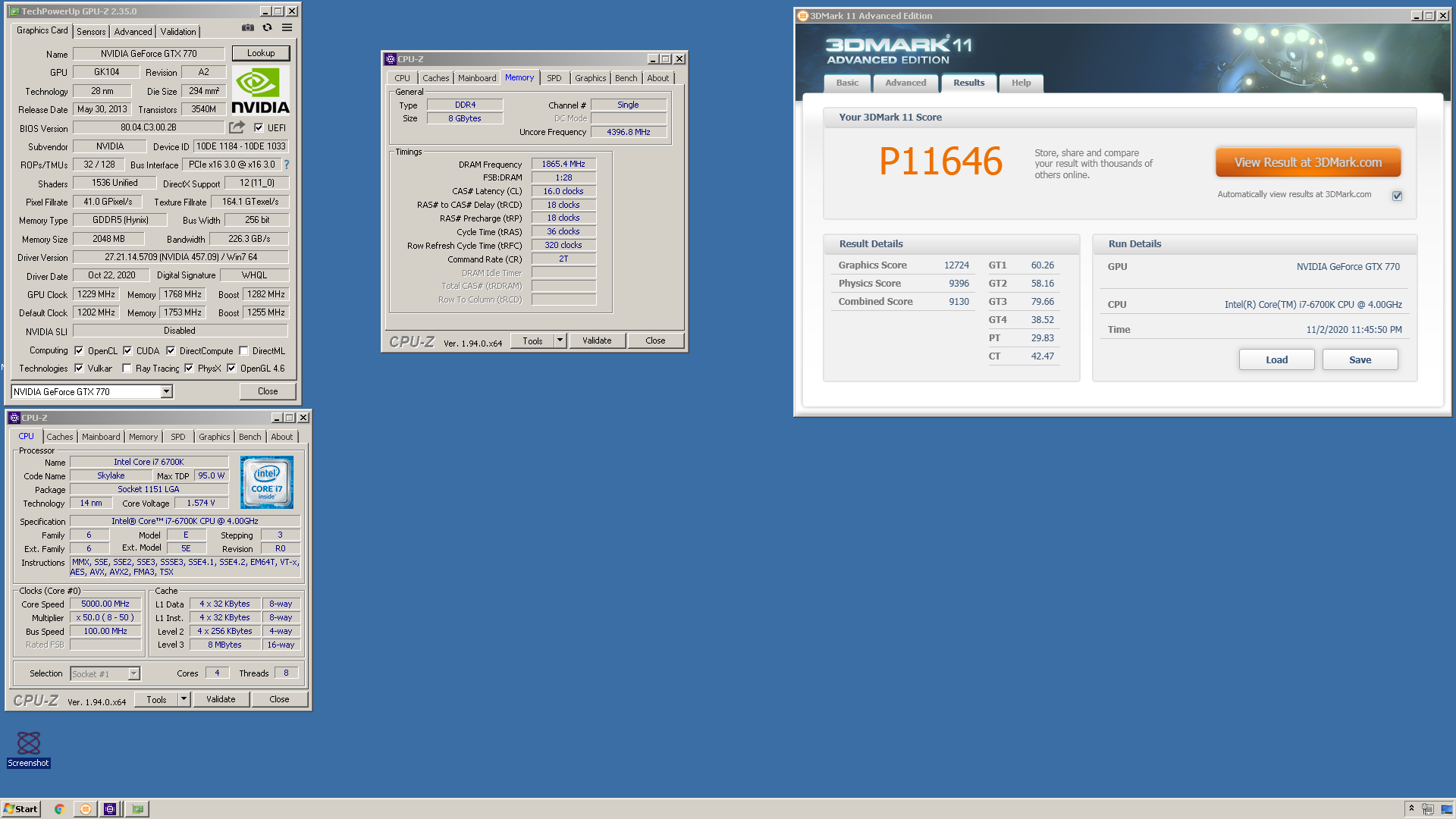Click View Result at 3DMark.com button
Viewport: 1456px width, 819px height.
[x=1308, y=162]
